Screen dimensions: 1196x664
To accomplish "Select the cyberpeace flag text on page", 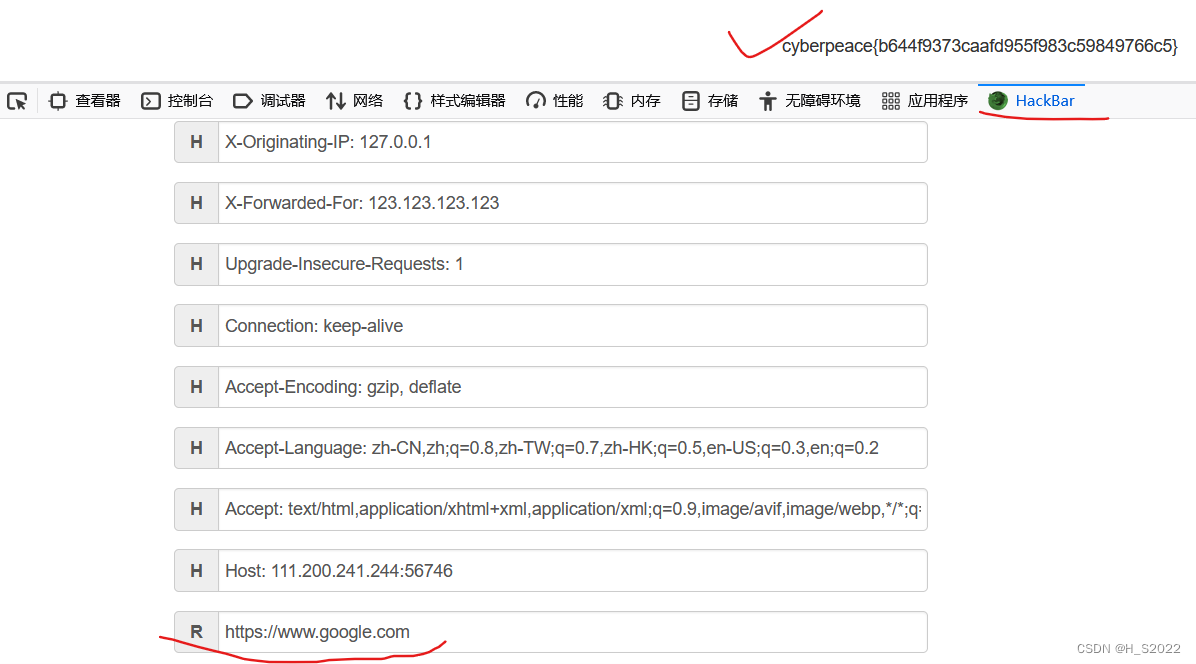I will (979, 47).
